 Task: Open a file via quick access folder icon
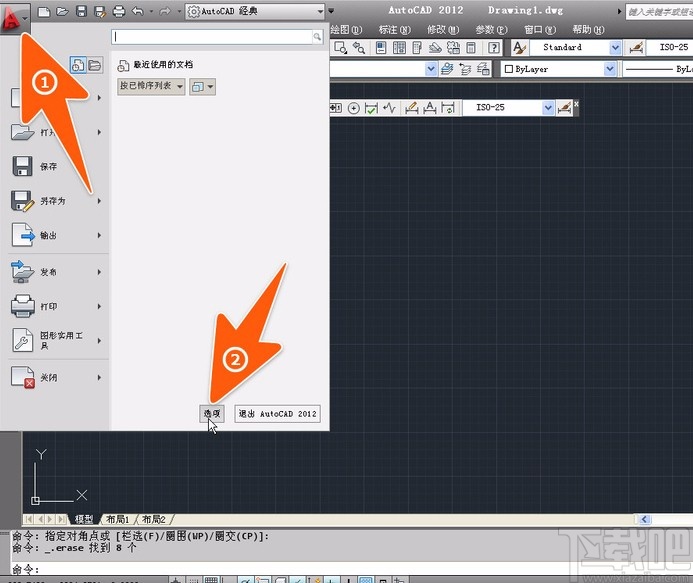pos(62,11)
